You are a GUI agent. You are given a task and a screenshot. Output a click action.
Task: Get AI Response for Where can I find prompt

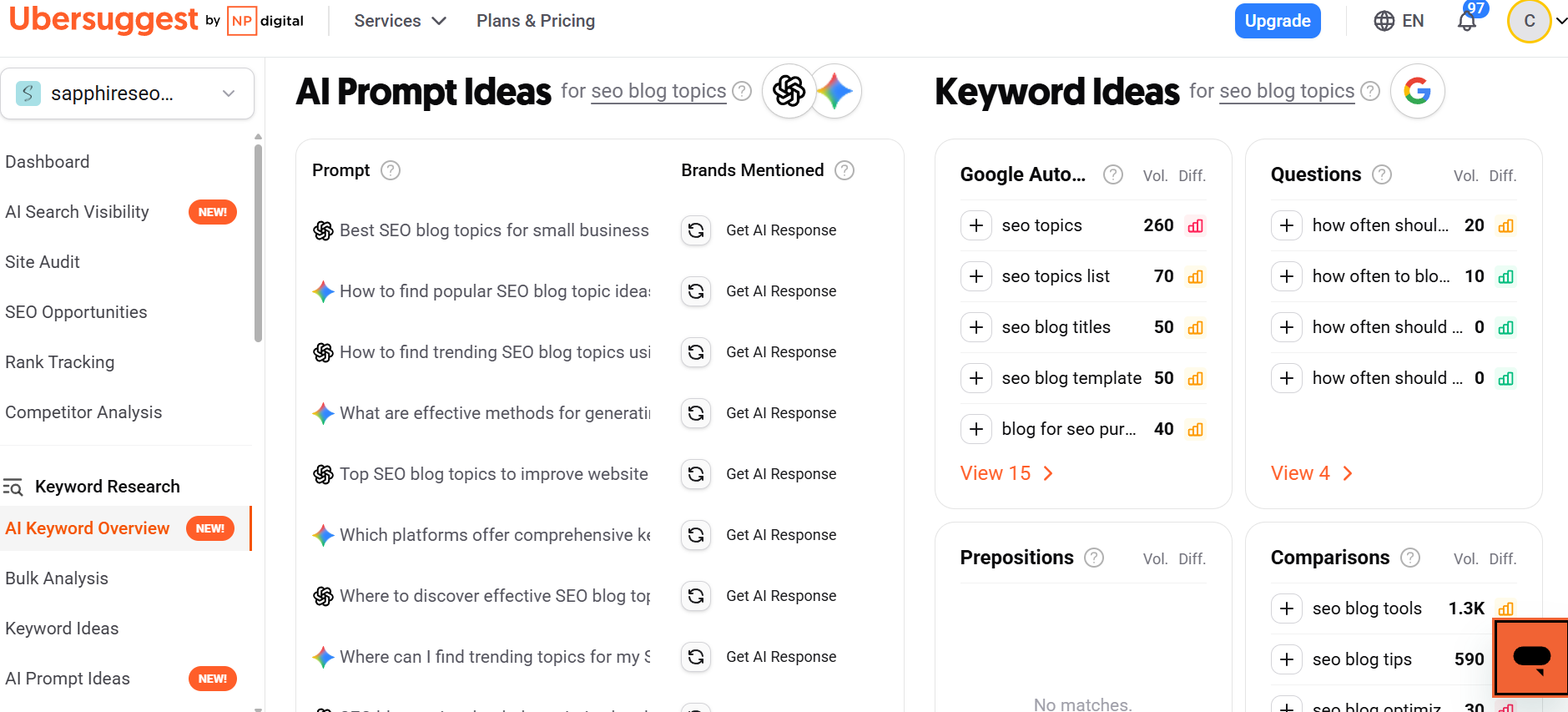point(781,657)
